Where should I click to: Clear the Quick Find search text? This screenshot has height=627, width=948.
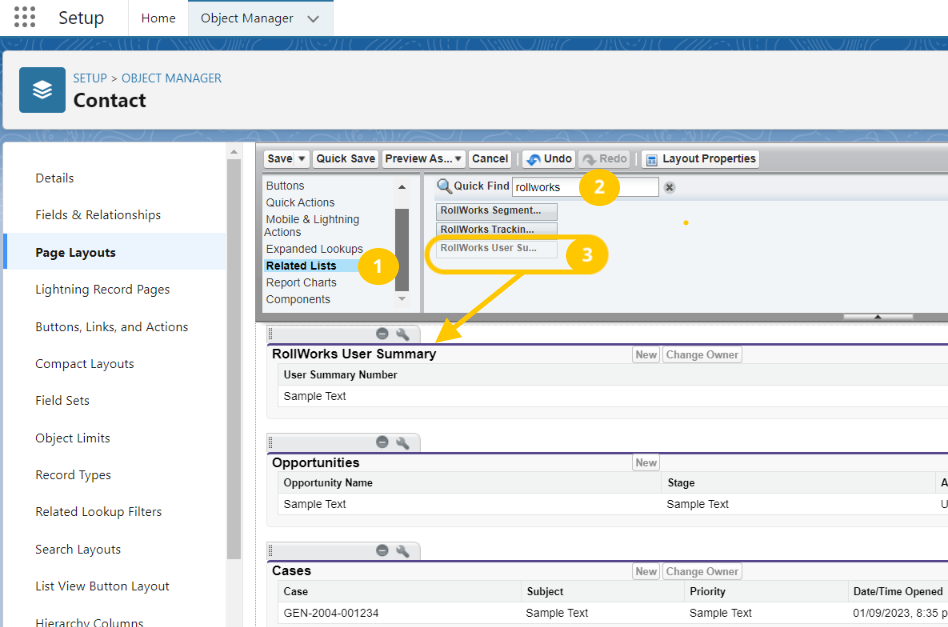[x=669, y=187]
